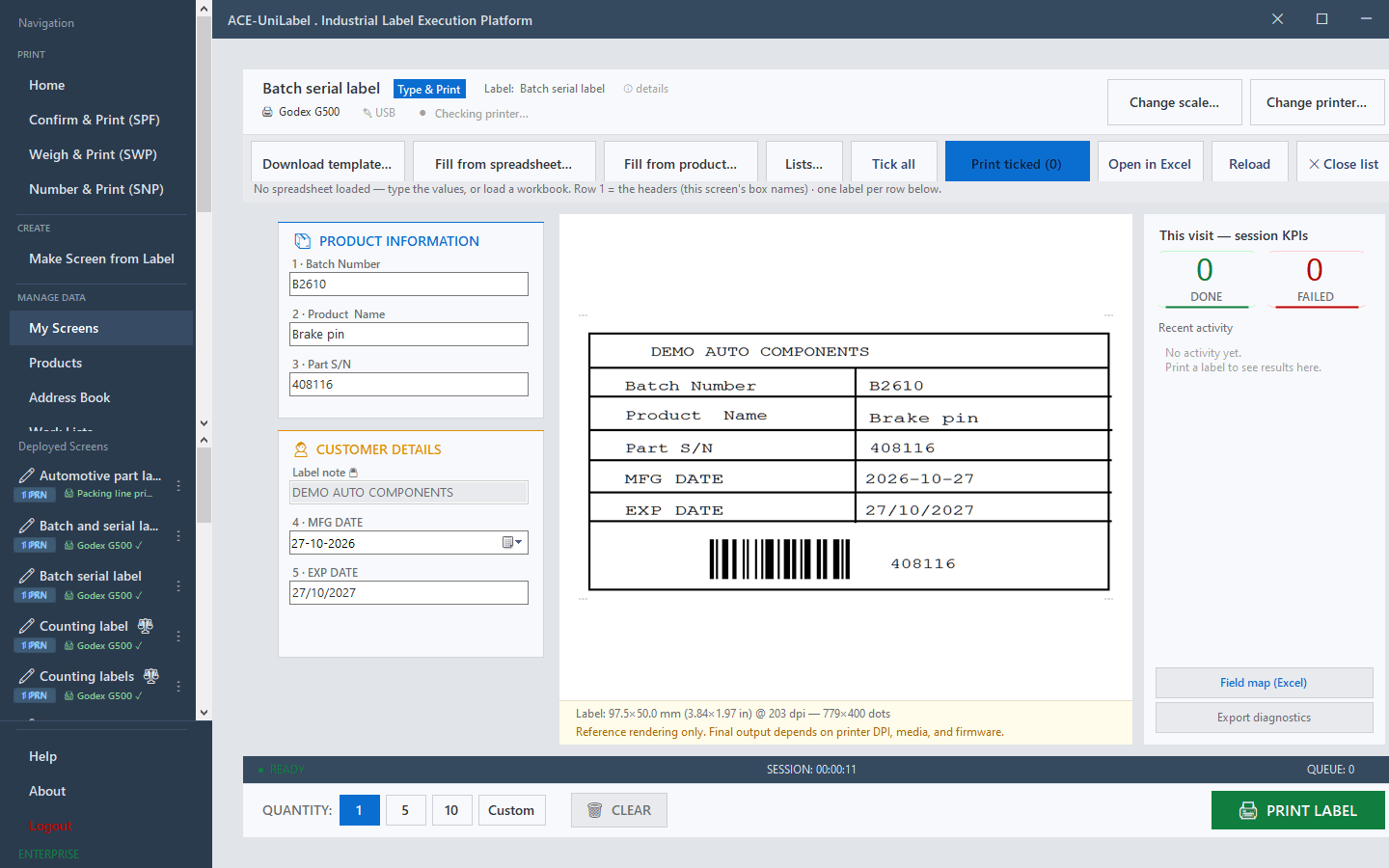
Task: Open the three-dot menu for Automotive part label
Action: pyautogui.click(x=178, y=485)
